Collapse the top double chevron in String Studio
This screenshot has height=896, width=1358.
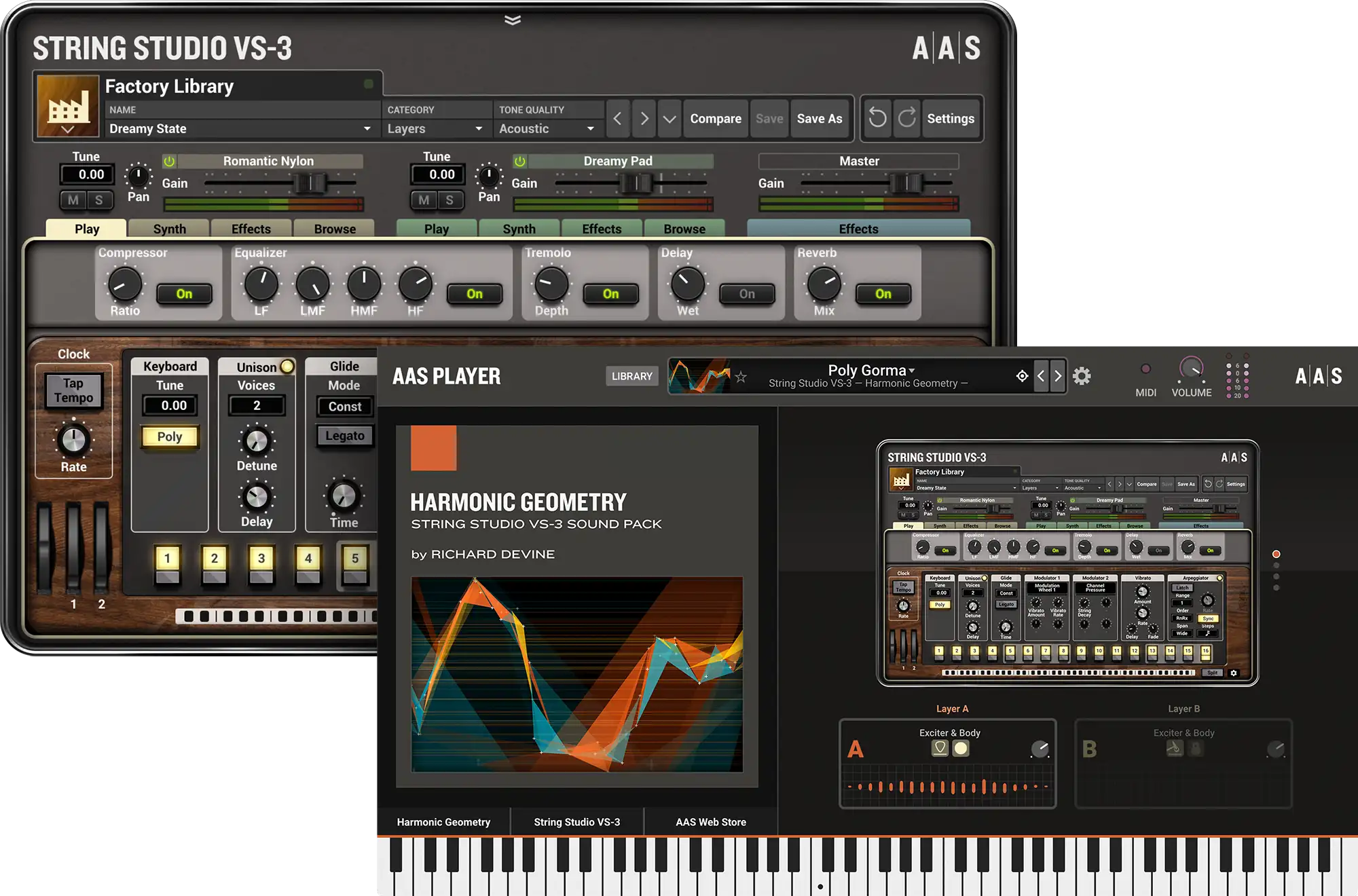tap(513, 20)
